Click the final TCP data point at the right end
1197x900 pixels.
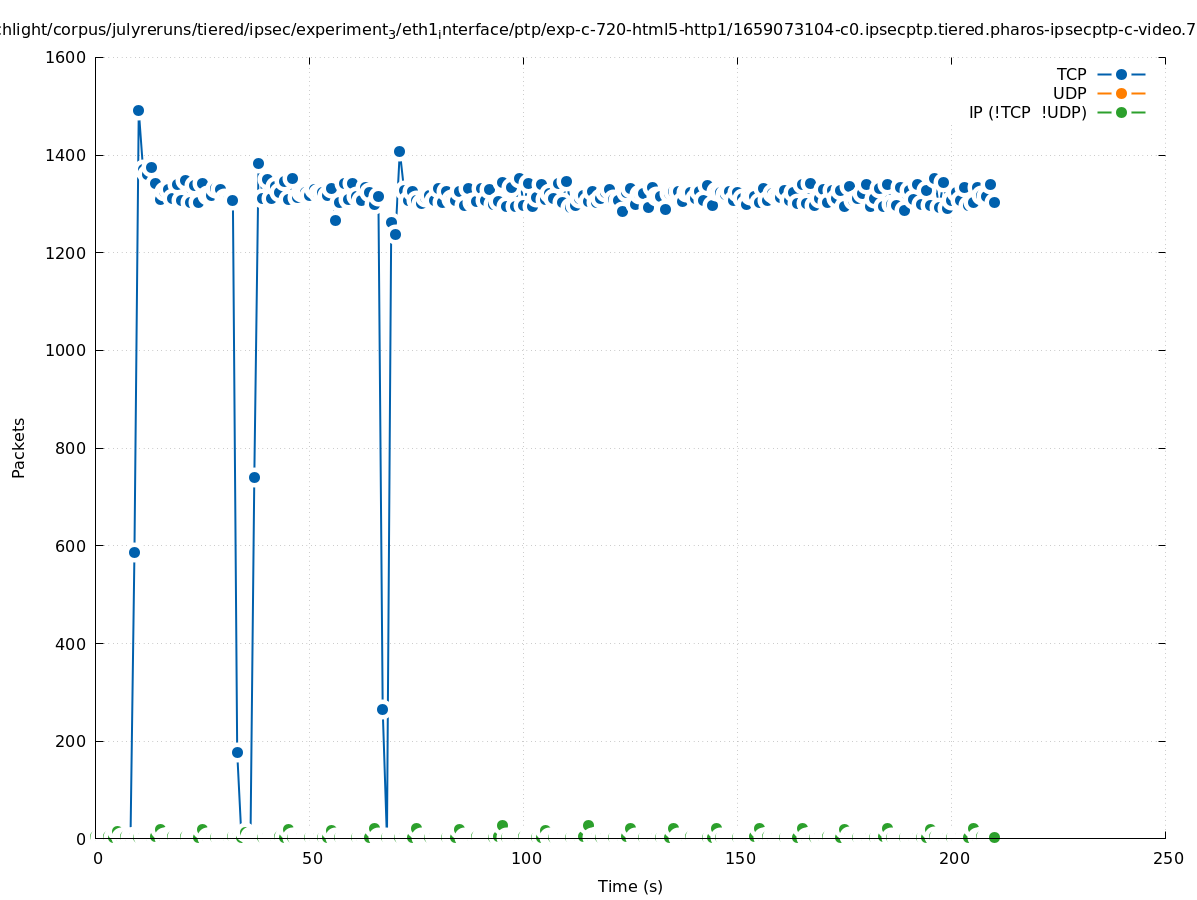(994, 202)
